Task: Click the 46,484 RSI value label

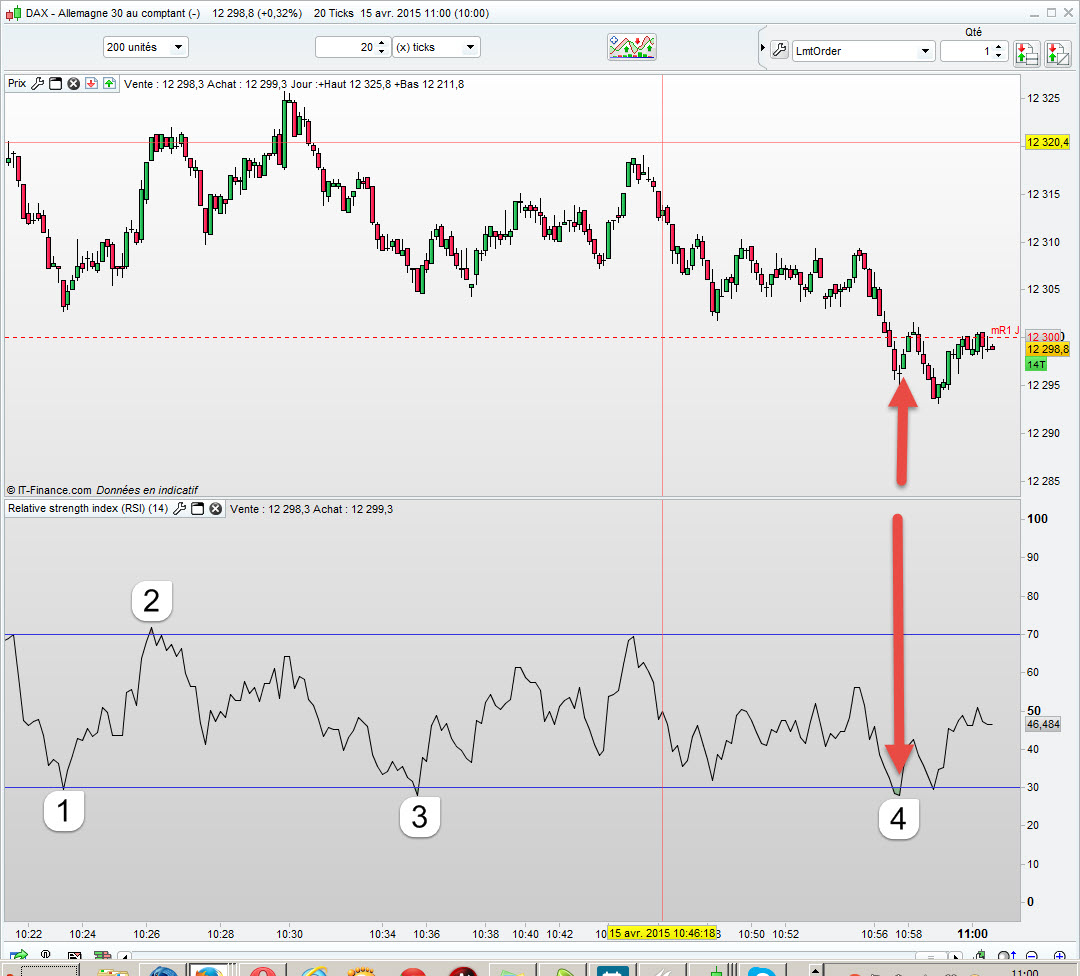Action: (1043, 724)
